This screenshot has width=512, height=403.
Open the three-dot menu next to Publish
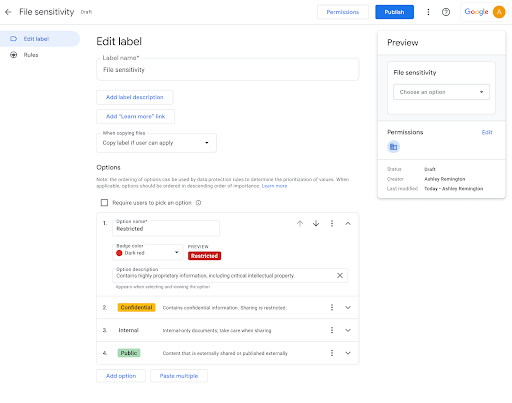pos(428,12)
